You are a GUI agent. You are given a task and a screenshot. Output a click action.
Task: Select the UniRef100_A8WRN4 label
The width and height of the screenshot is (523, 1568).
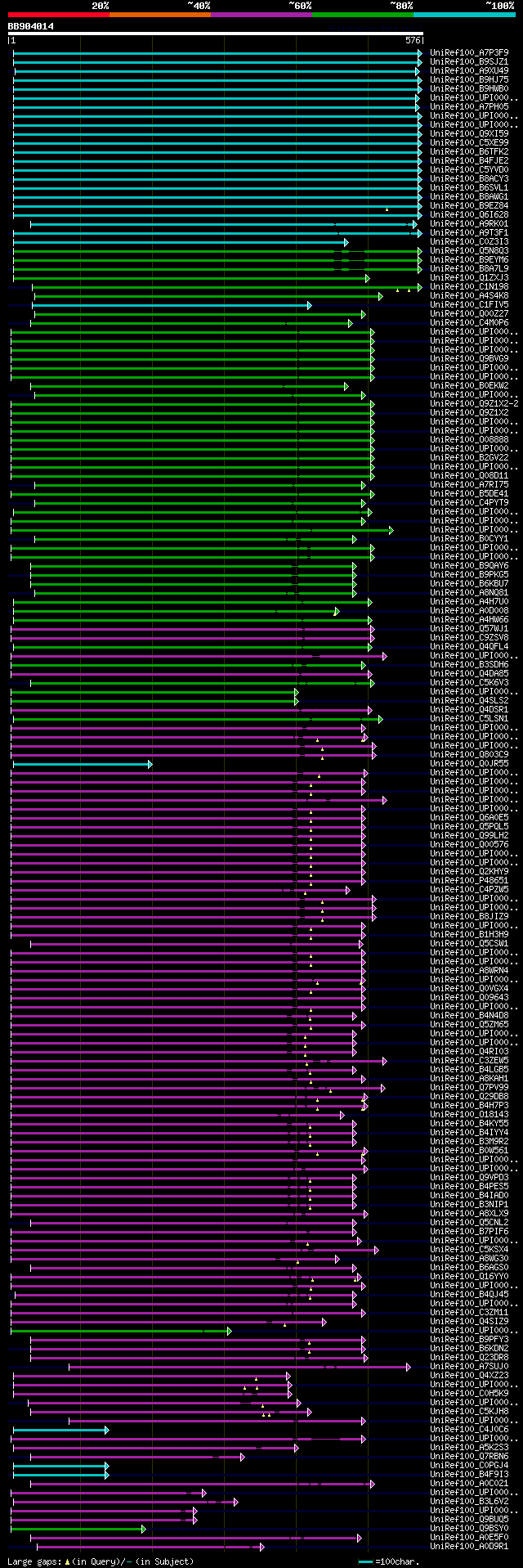tap(469, 970)
